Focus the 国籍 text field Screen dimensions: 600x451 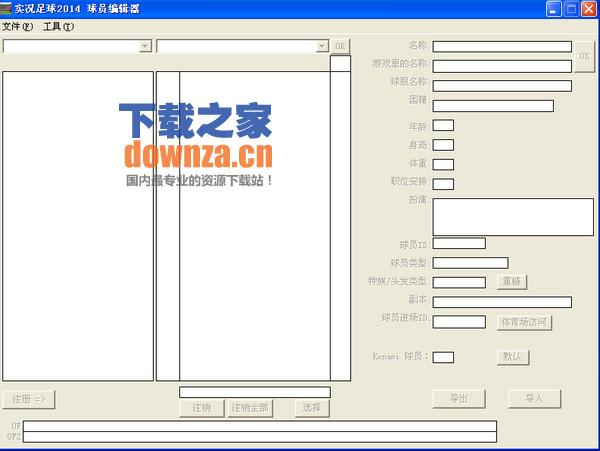pyautogui.click(x=493, y=106)
